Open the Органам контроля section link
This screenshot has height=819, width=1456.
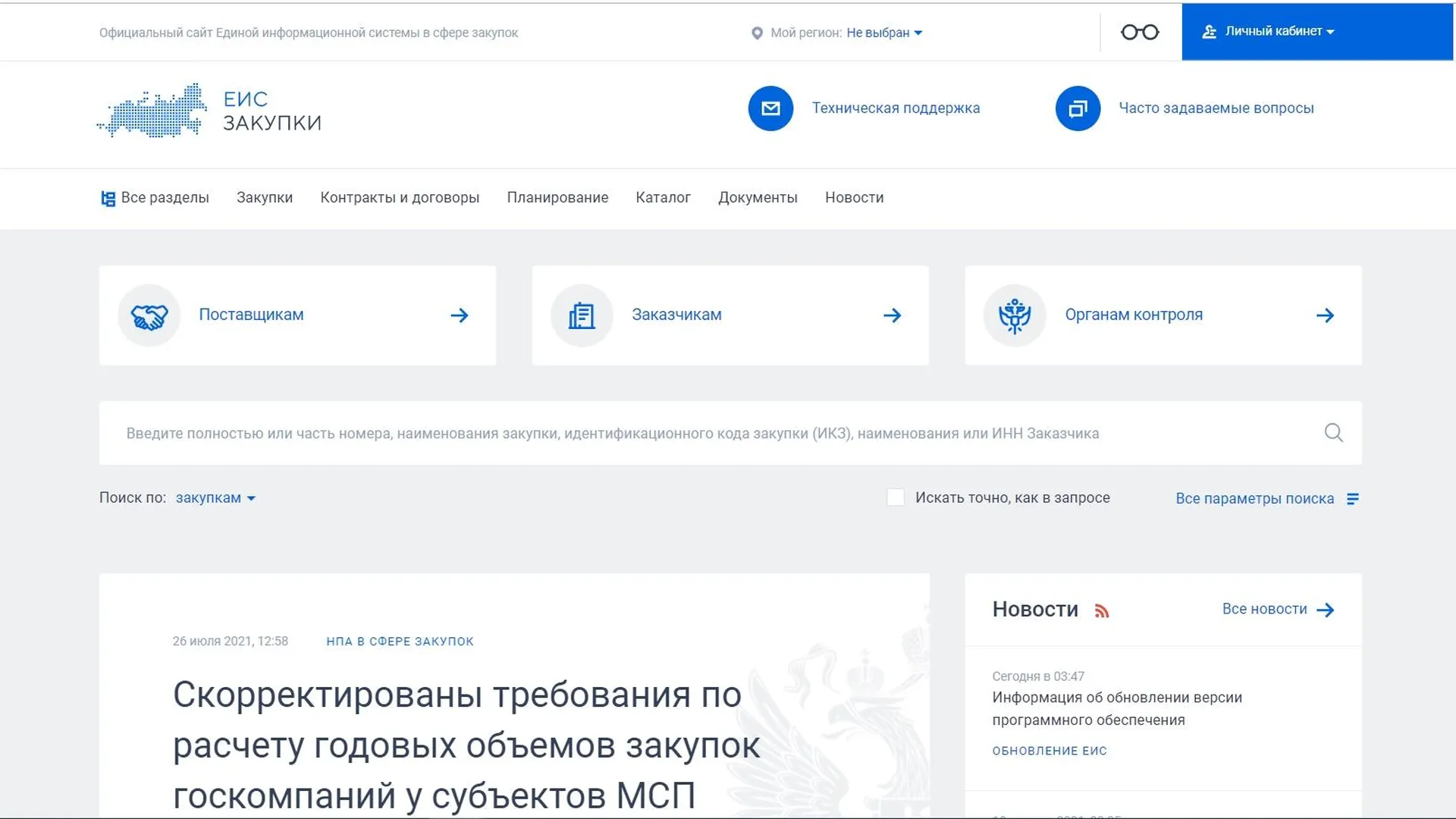(1134, 315)
